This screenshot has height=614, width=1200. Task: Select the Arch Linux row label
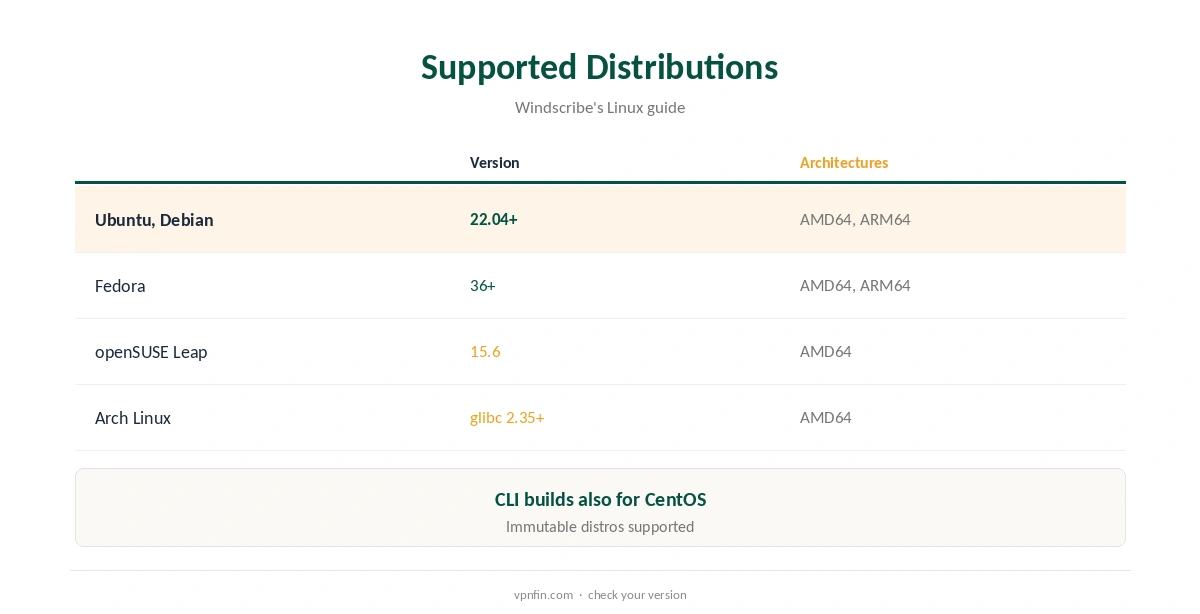click(133, 418)
